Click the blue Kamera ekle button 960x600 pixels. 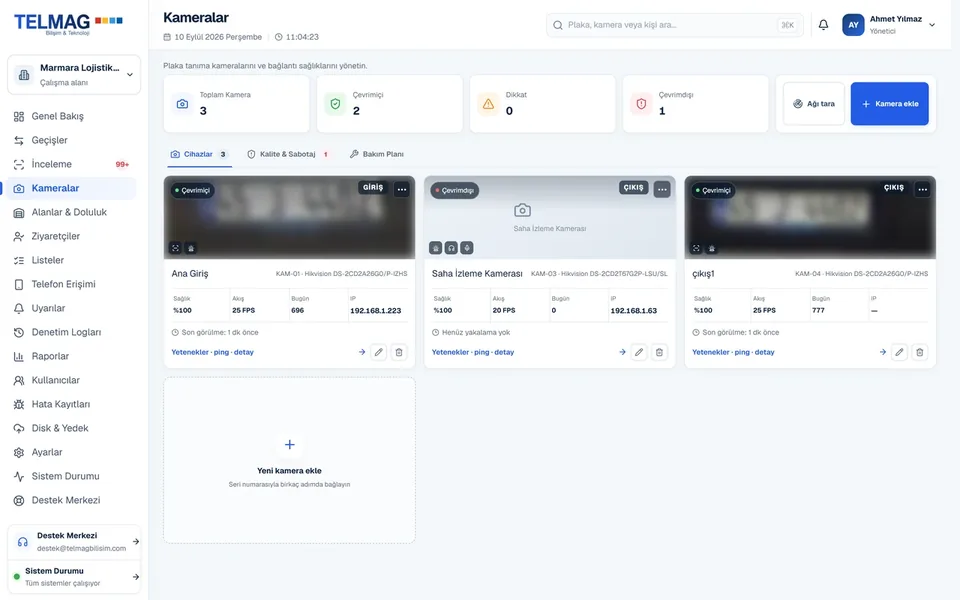(x=890, y=104)
